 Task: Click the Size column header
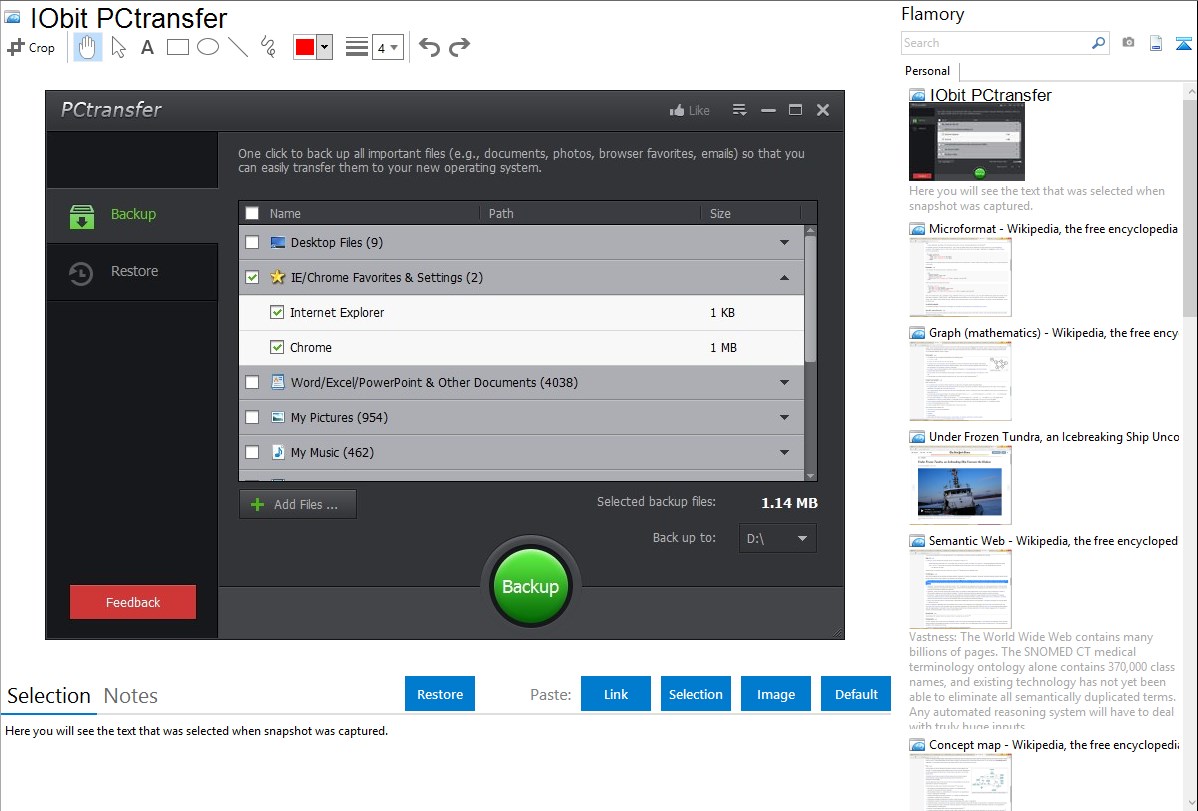[x=720, y=213]
